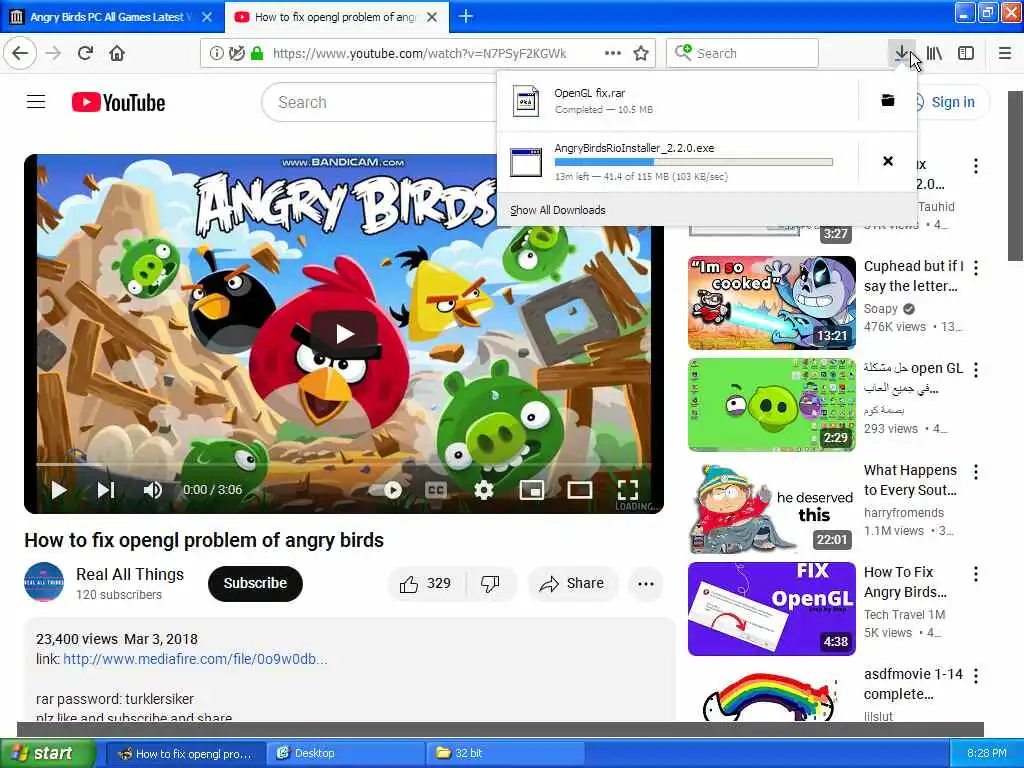Open Windows Start menu
Screen dimensions: 1024x768
[x=47, y=753]
